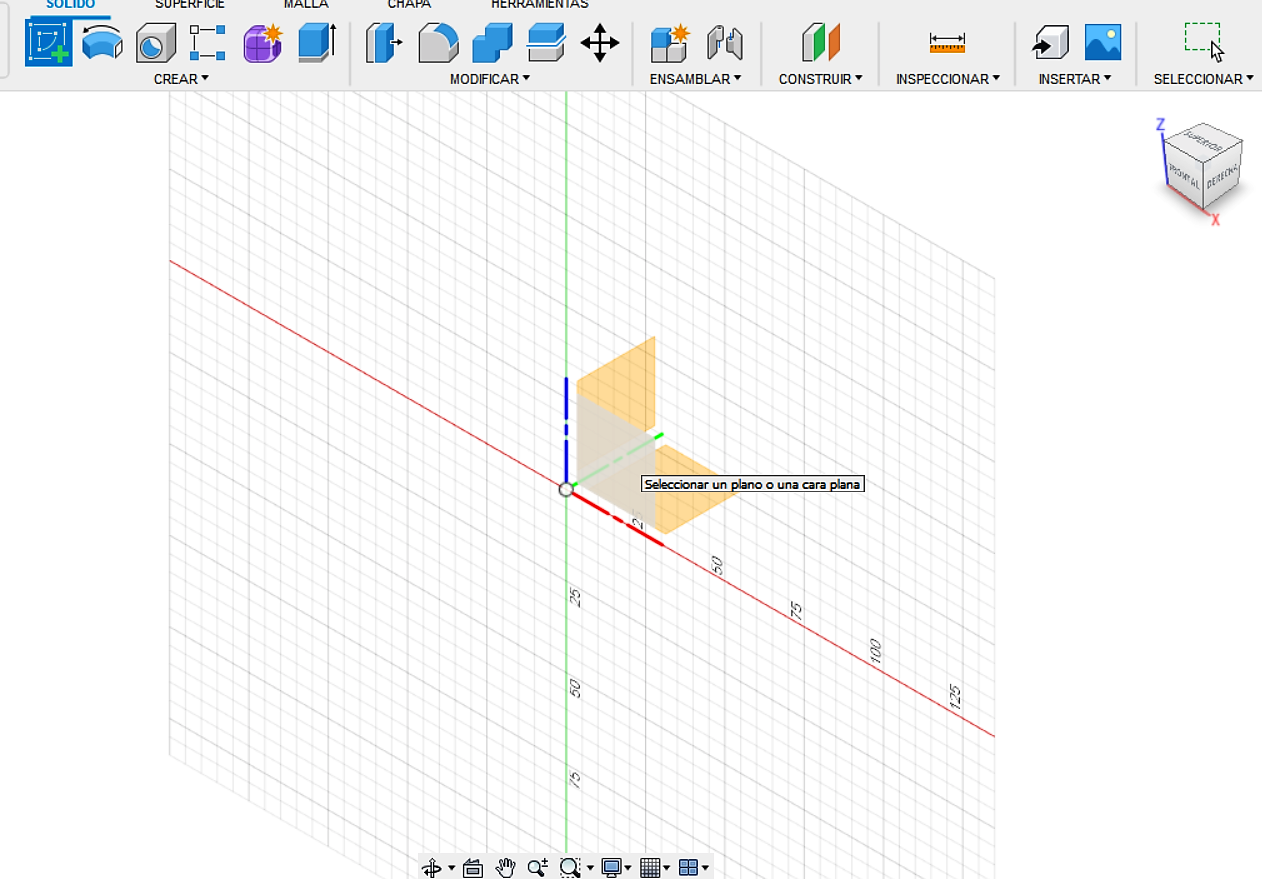Expand the INSPECCIONAR dropdown

948,79
